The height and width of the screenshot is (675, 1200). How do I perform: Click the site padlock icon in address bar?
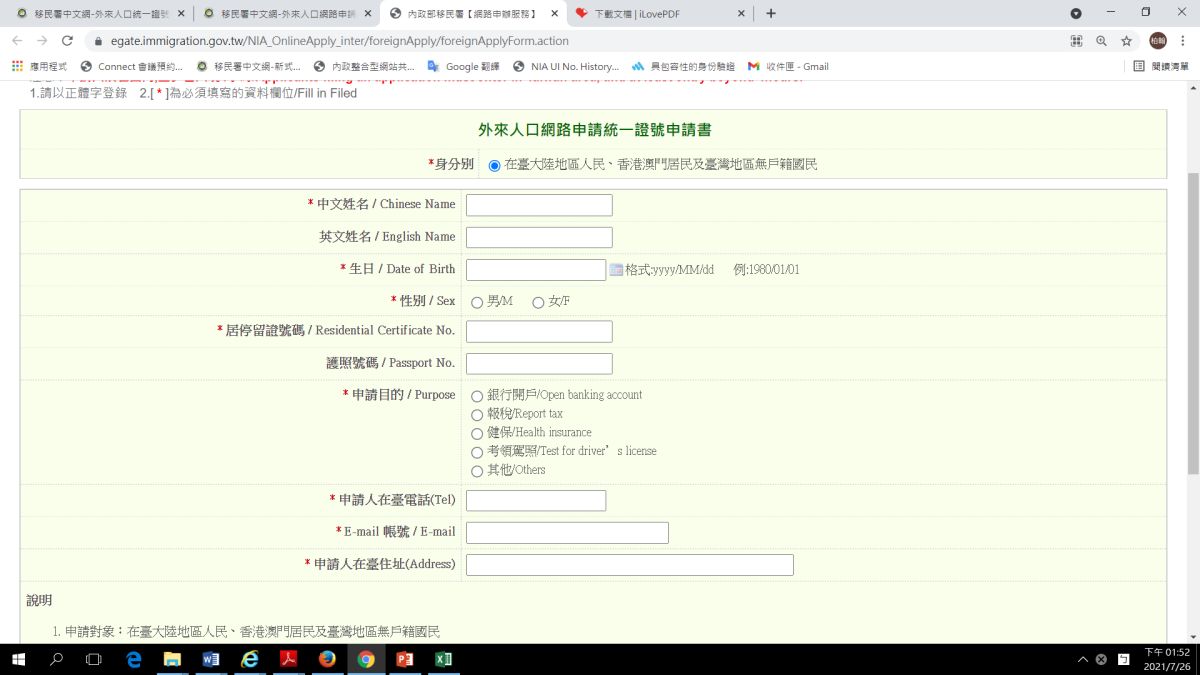97,41
